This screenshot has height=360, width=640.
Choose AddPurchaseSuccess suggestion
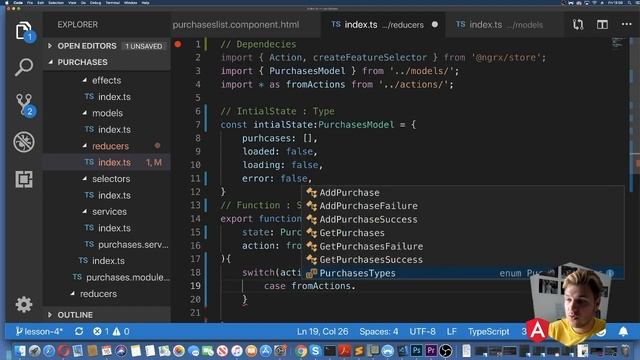pos(462,219)
